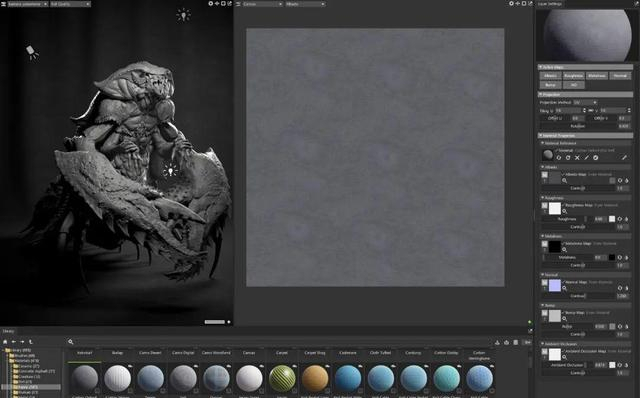Open the Albedo channel dropdown above texture view
The width and height of the screenshot is (640, 398).
305,4
